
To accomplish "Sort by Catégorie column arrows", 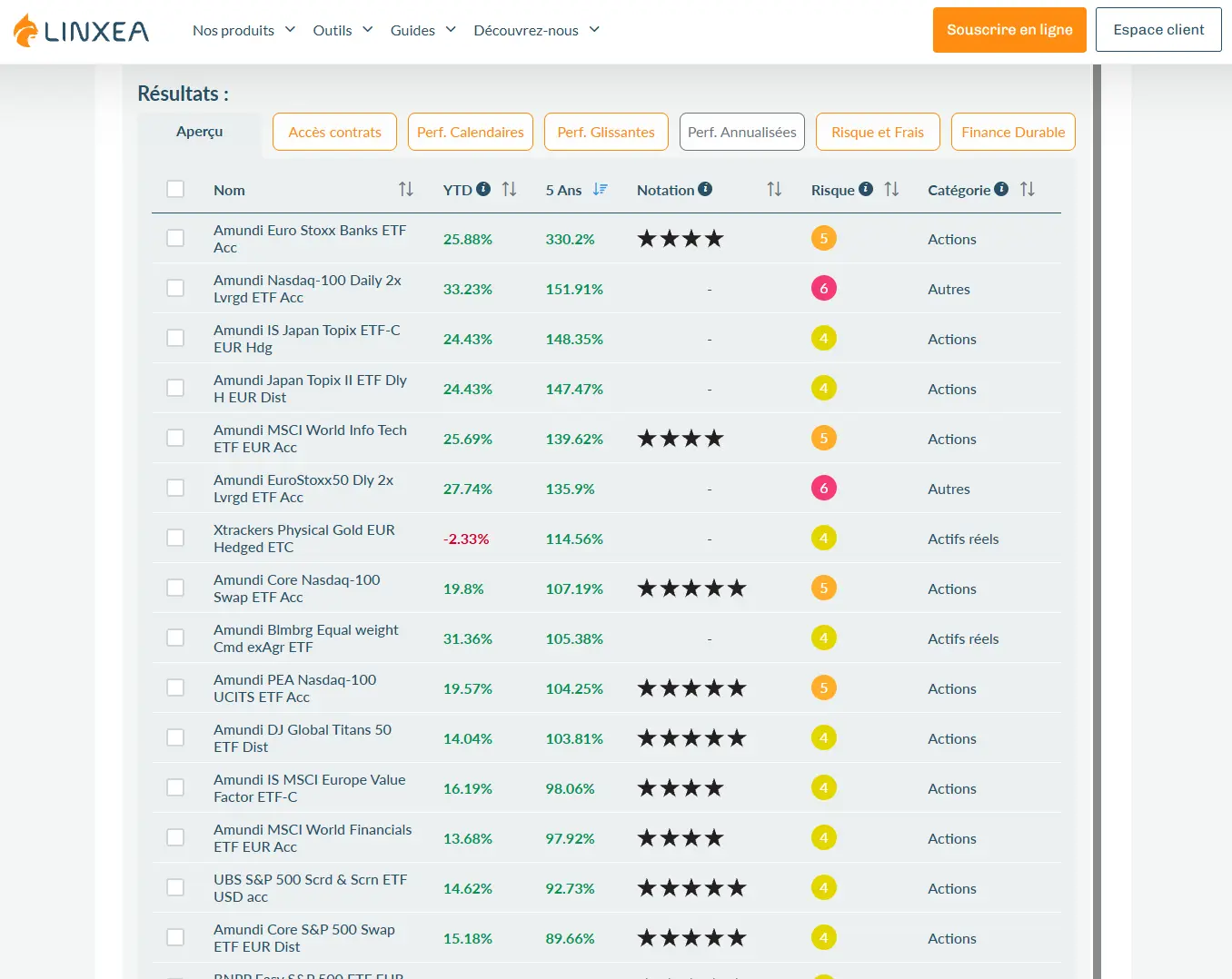I will [1028, 189].
